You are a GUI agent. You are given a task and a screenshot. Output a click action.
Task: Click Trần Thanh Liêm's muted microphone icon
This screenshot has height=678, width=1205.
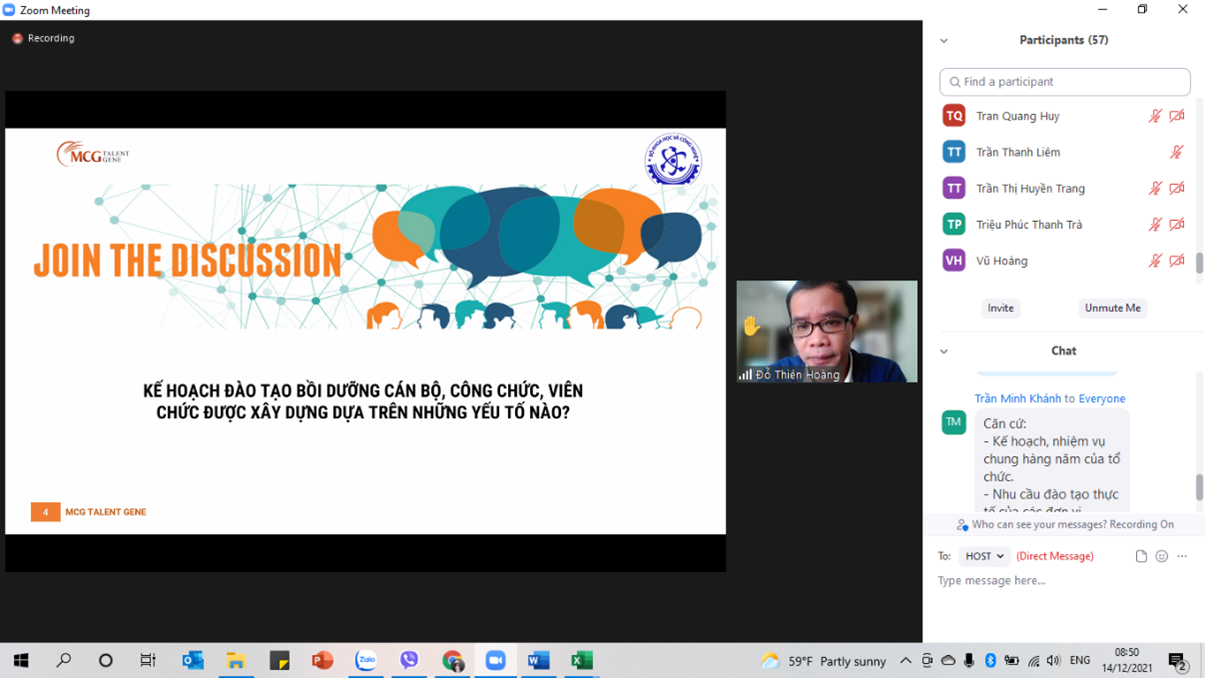(1177, 152)
